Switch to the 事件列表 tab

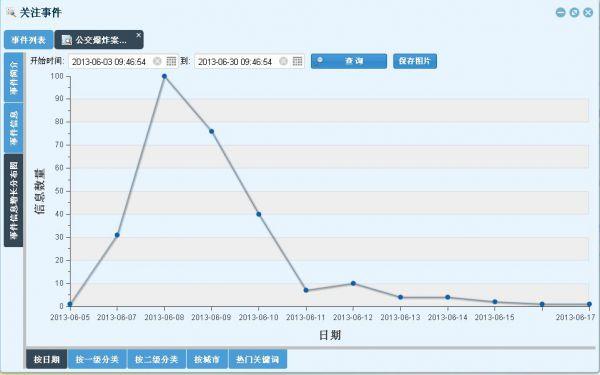(29, 40)
